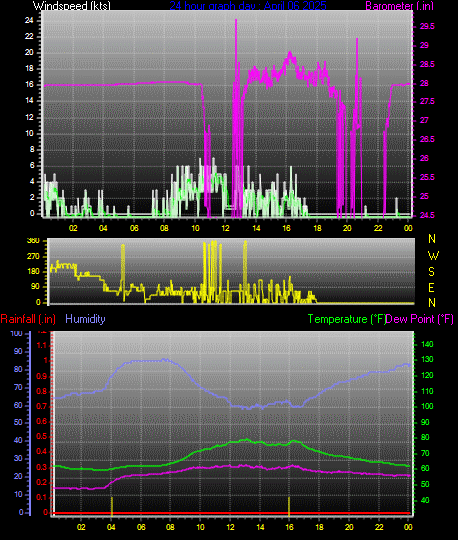Click the 29.5 barometer scale value
This screenshot has height=540, width=458.
pyautogui.click(x=427, y=27)
